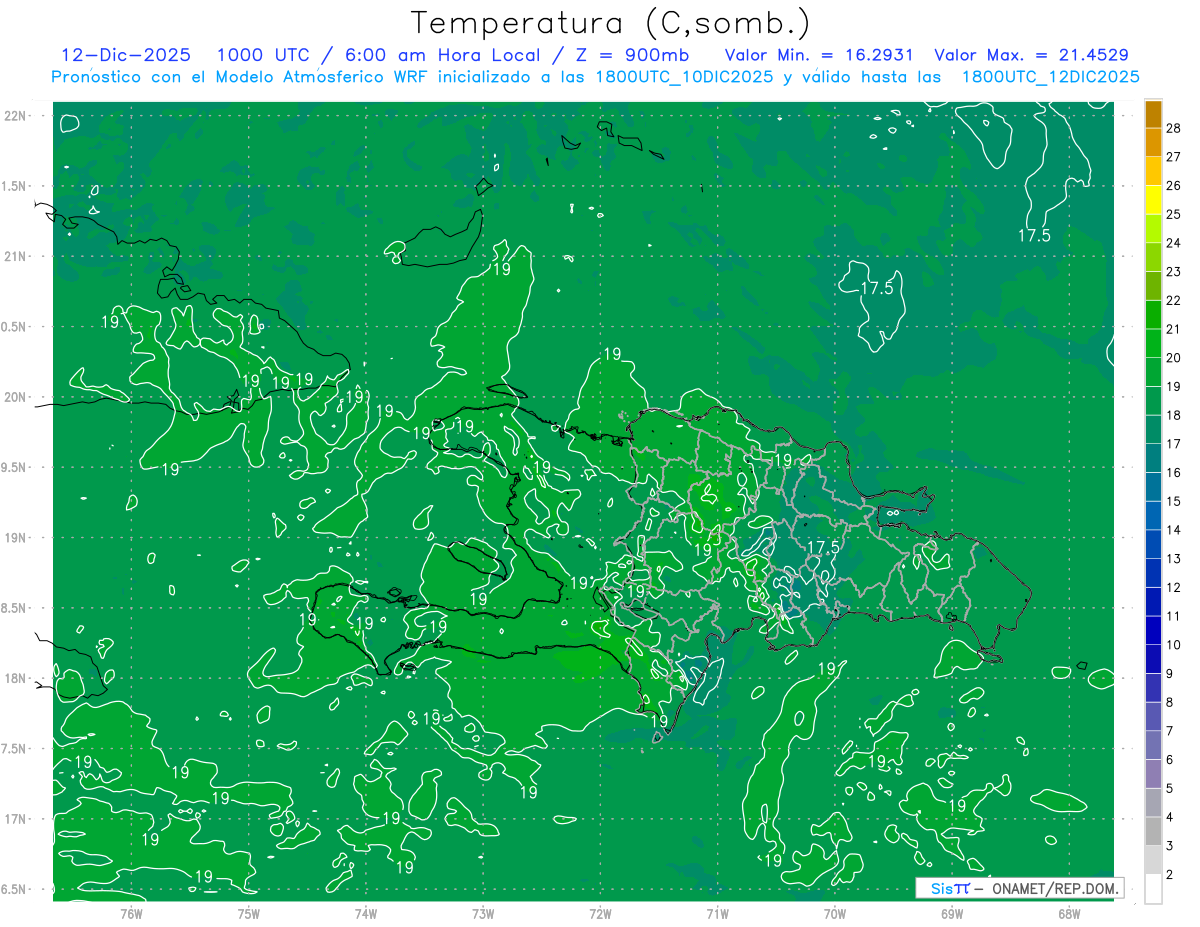Click the '70W' longitude axis label
Image resolution: width=1200 pixels, height=927 pixels.
click(835, 912)
